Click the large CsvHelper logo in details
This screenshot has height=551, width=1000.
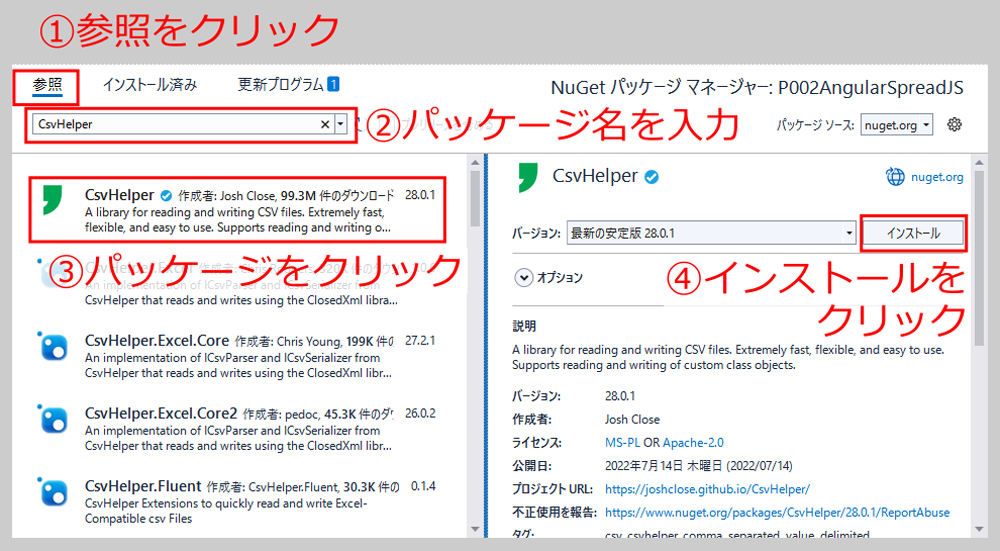tap(529, 177)
